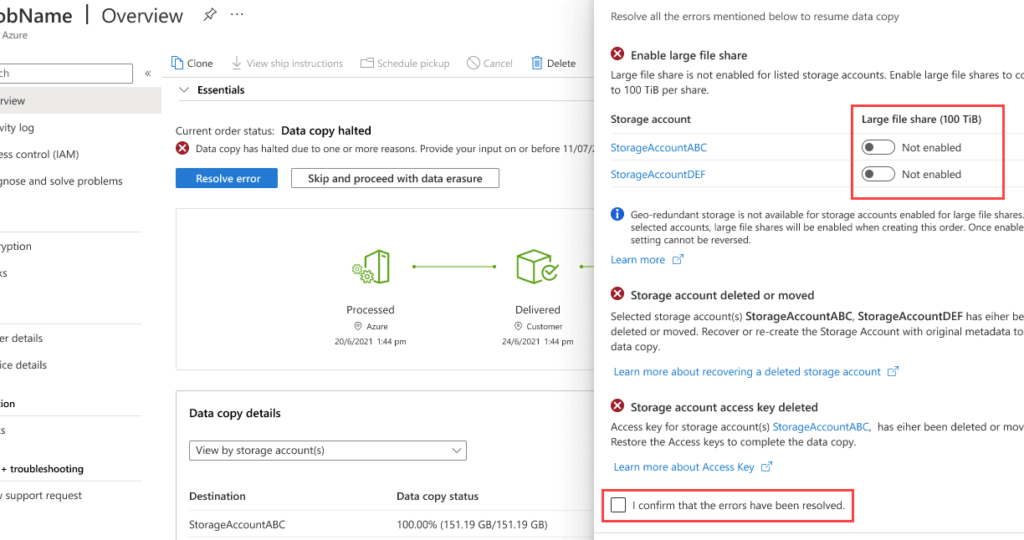Image resolution: width=1024 pixels, height=540 pixels.
Task: Click the Data copy details heading
Action: pyautogui.click(x=235, y=413)
